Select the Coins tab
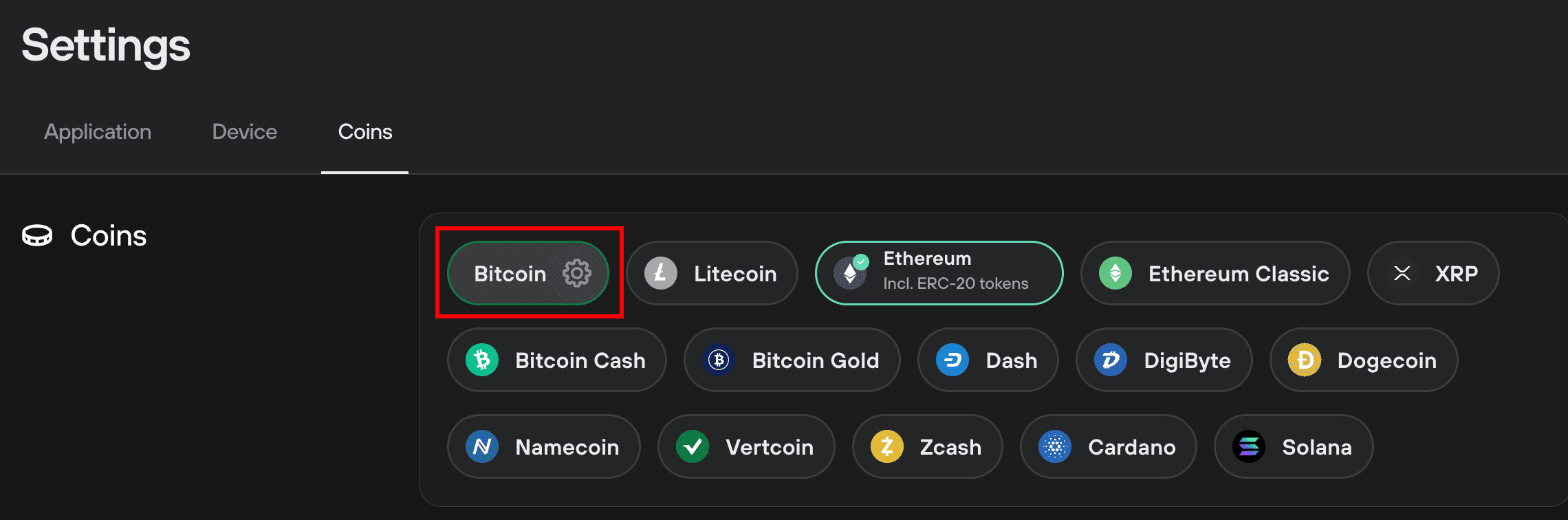The height and width of the screenshot is (520, 1568). pos(365,131)
